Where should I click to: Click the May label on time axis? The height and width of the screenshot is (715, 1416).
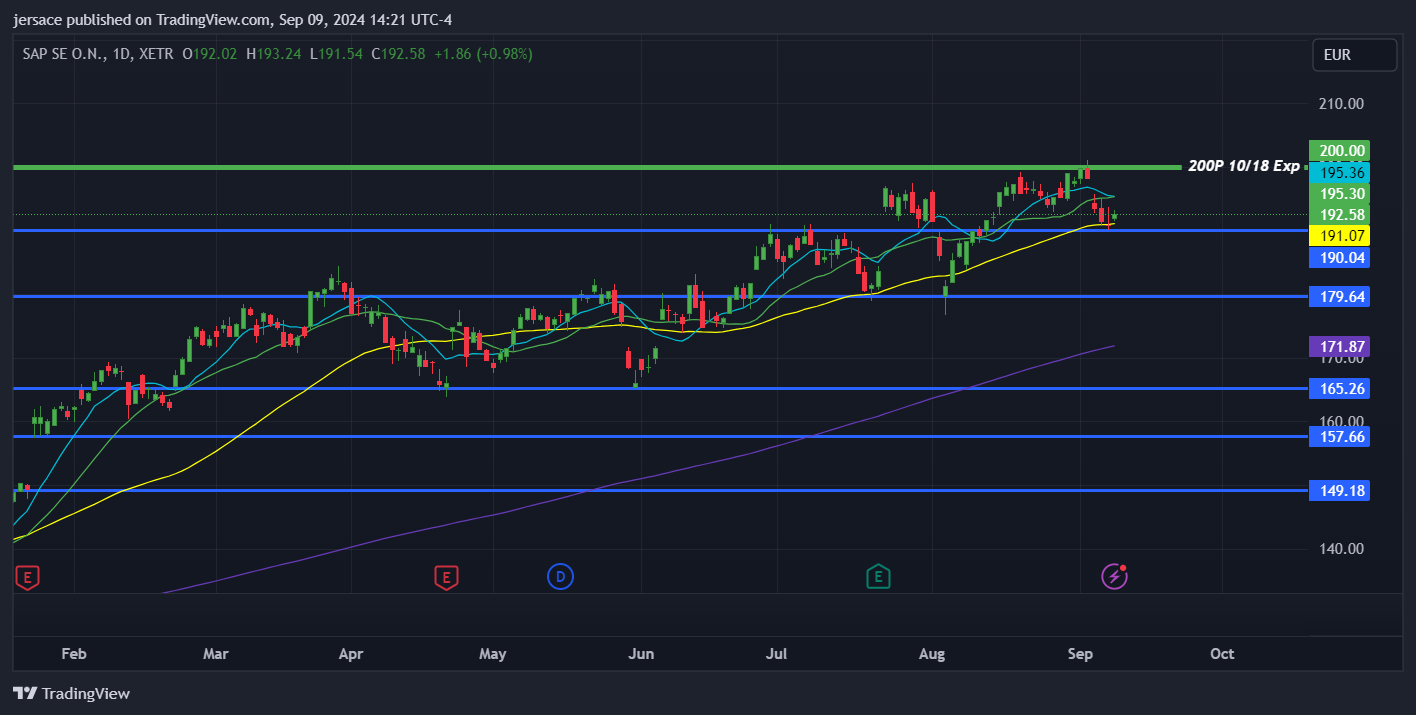point(492,654)
